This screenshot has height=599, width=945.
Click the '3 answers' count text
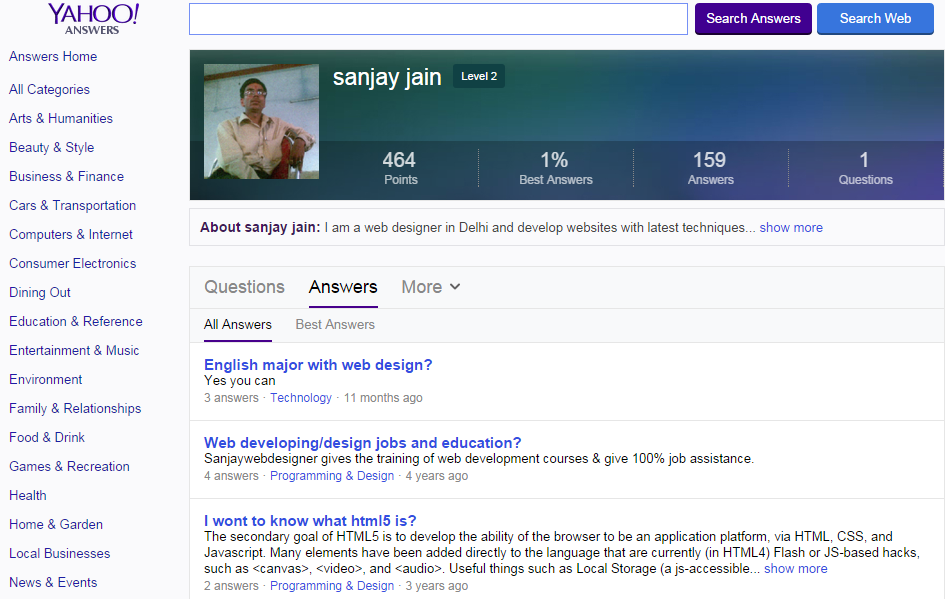click(231, 398)
